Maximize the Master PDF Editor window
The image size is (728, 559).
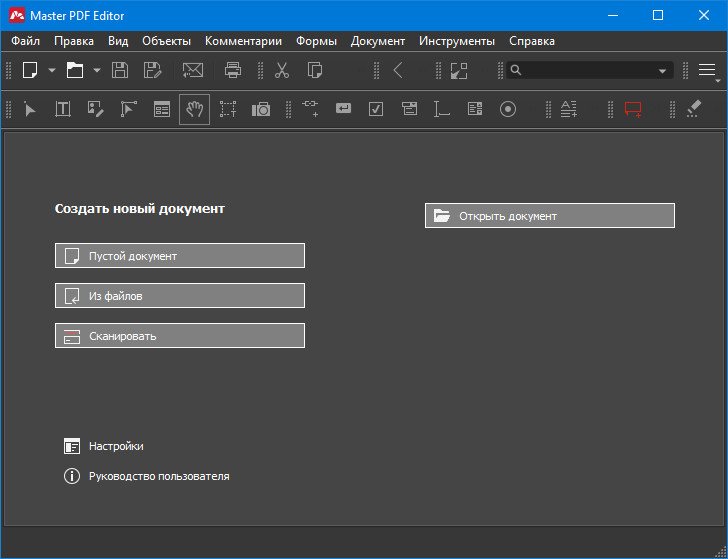pos(658,15)
